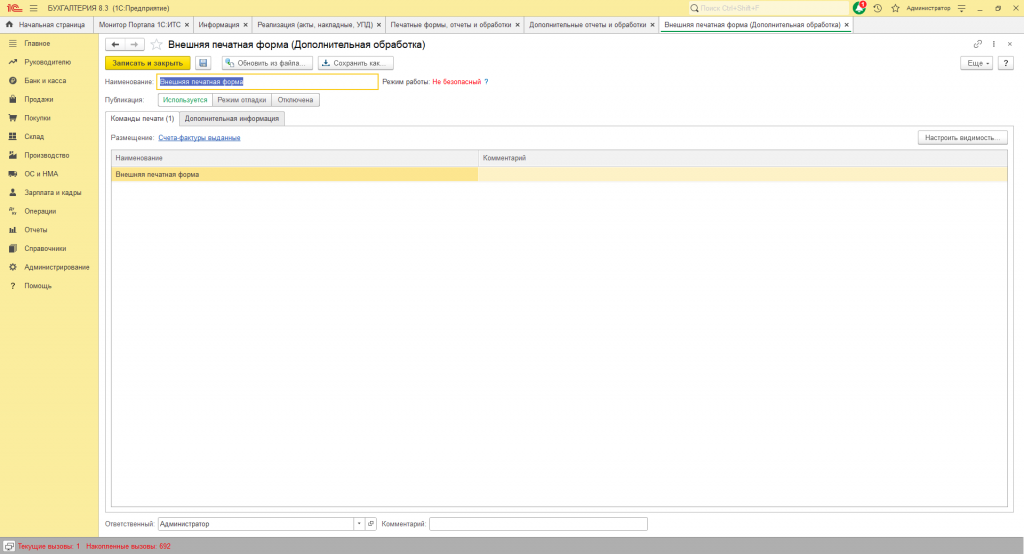
Task: Open Счета-фактуры выданные placement link
Action: (199, 138)
